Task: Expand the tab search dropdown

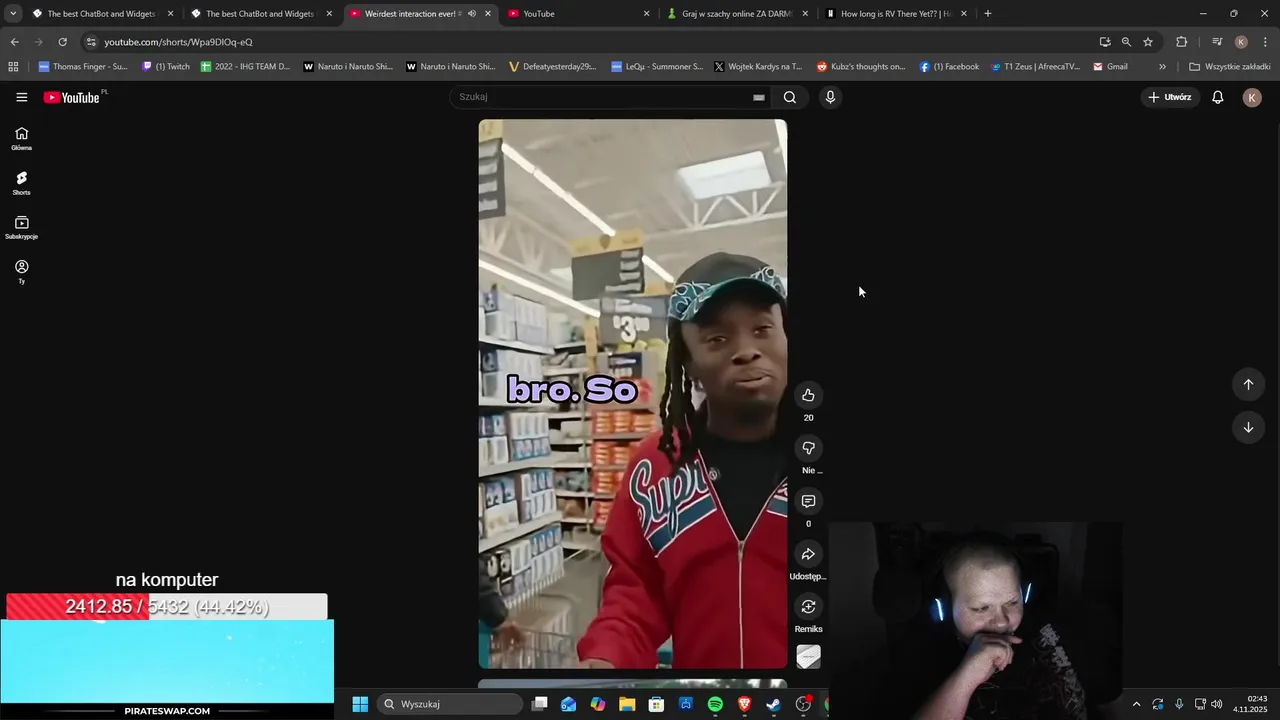Action: [13, 14]
